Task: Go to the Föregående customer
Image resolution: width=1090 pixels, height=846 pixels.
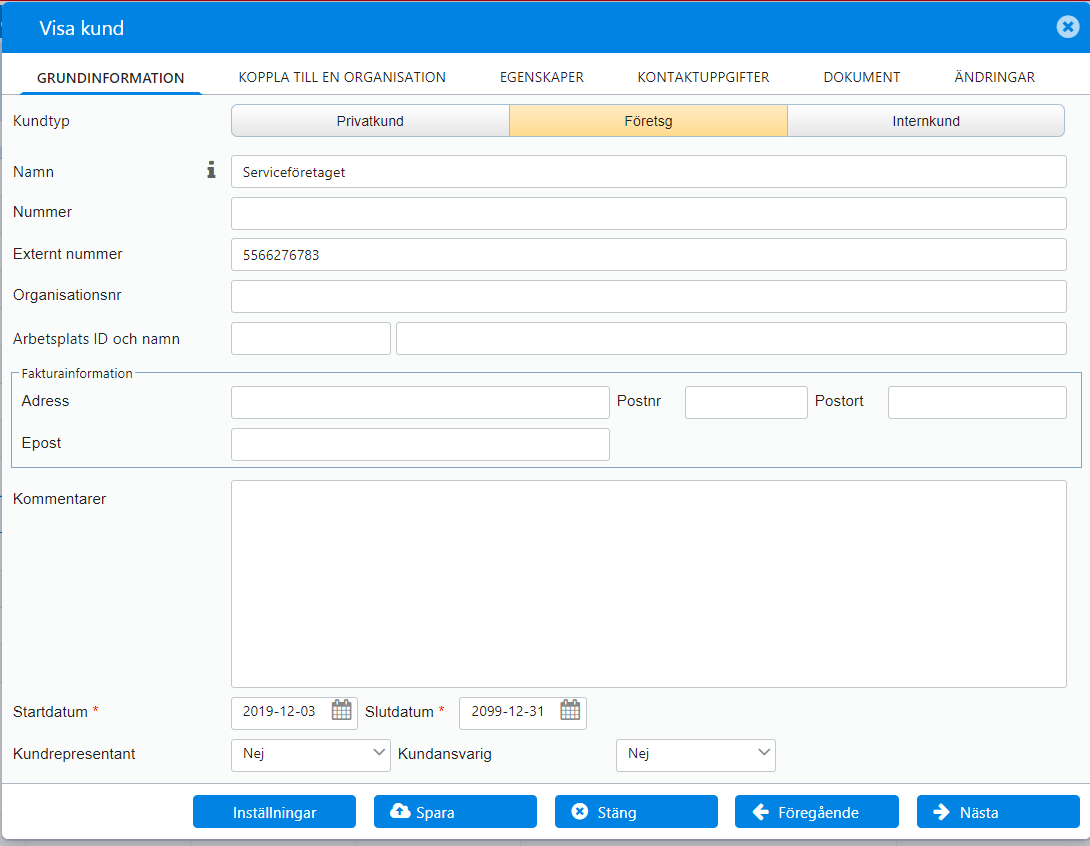Action: [817, 812]
